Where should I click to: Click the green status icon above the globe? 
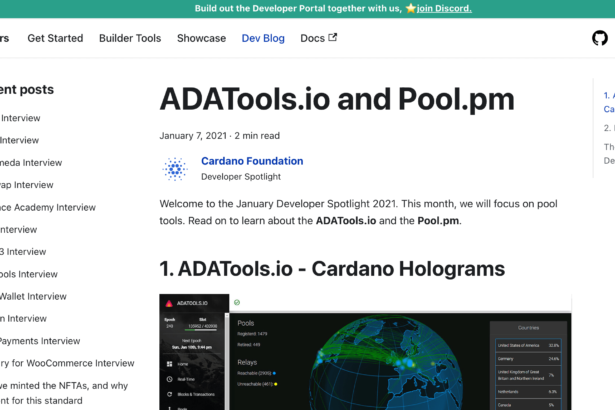coord(237,302)
